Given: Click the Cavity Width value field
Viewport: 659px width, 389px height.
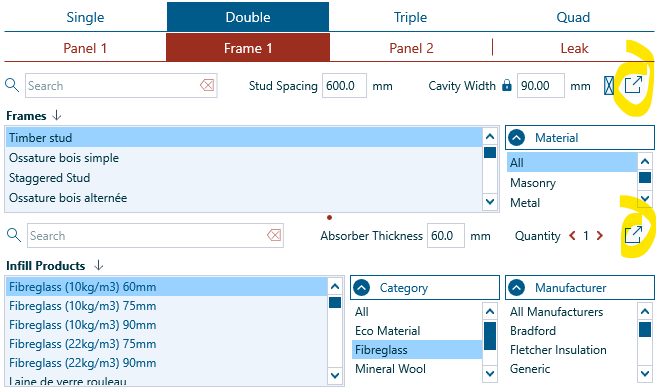Looking at the screenshot, I should [x=540, y=86].
